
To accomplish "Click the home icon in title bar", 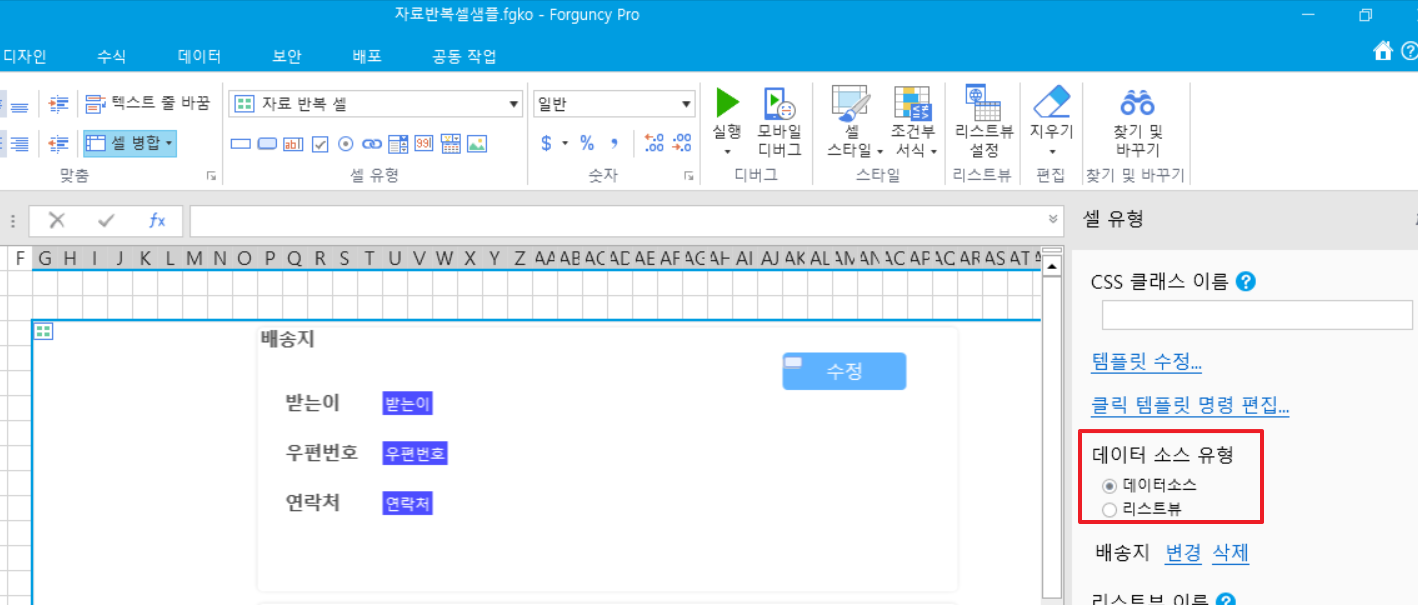I will [1383, 51].
